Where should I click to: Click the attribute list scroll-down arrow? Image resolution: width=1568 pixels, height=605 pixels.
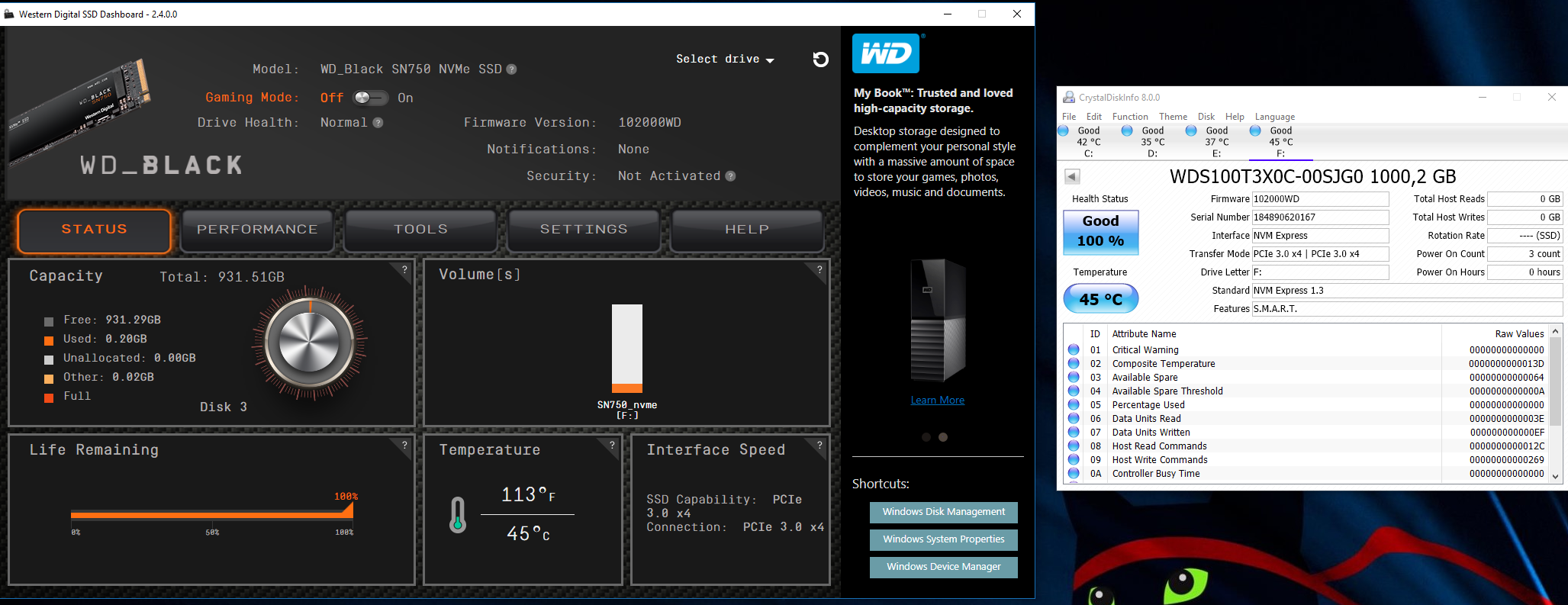coord(1556,476)
